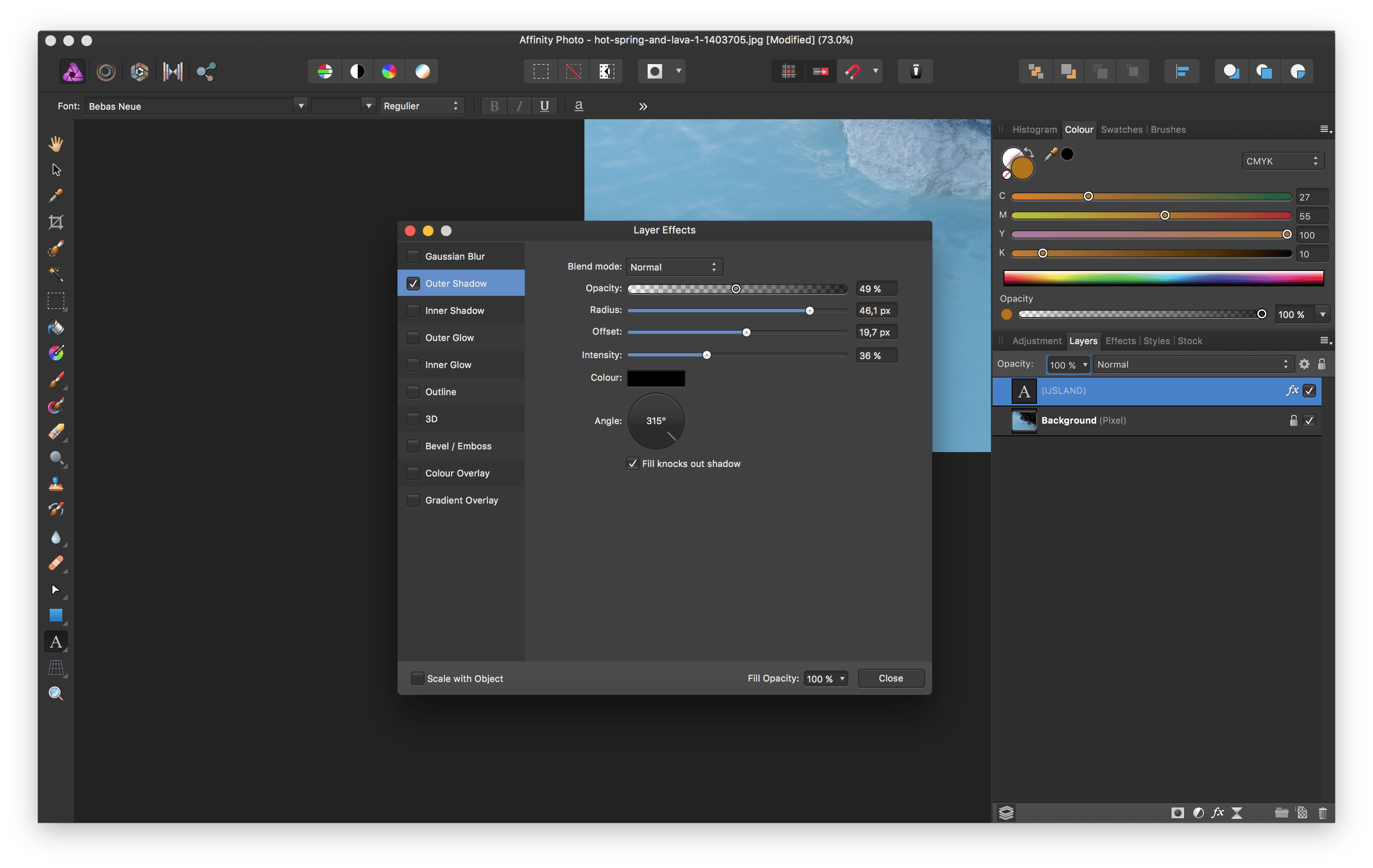This screenshot has height=868, width=1373.
Task: Switch to the Liquify Persona icon
Action: [106, 72]
